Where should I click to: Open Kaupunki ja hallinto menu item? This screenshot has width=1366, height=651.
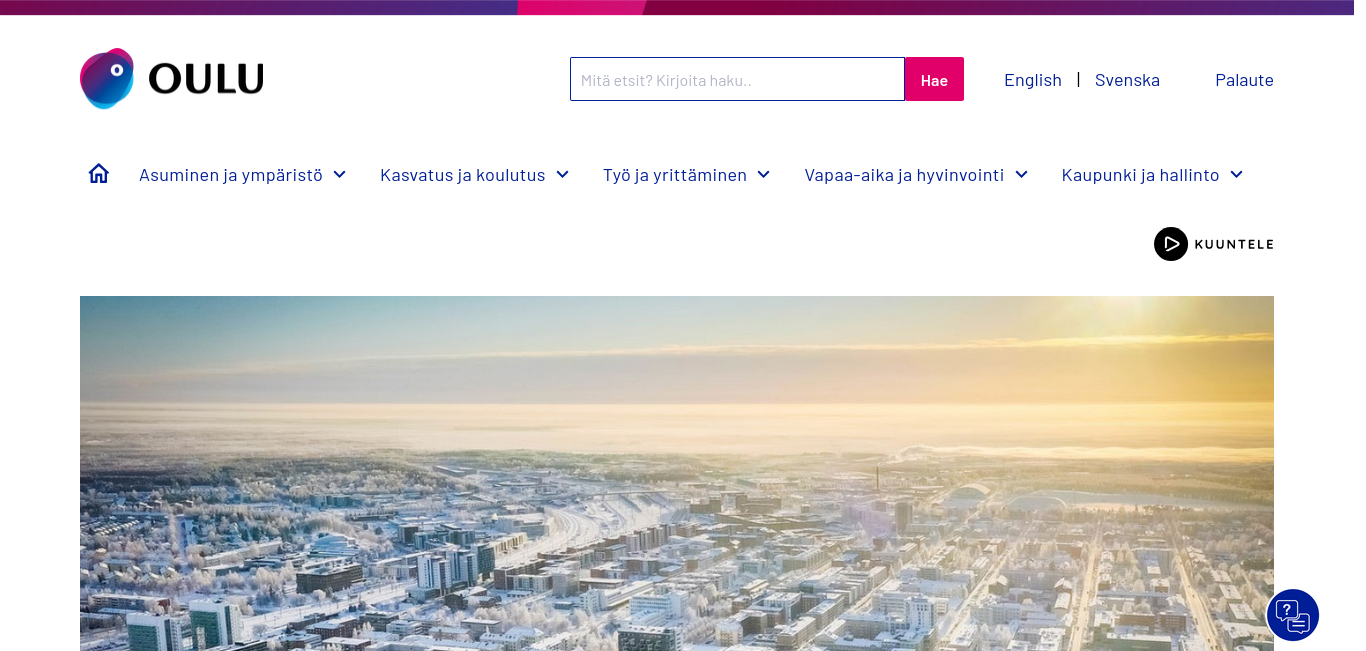point(1141,175)
